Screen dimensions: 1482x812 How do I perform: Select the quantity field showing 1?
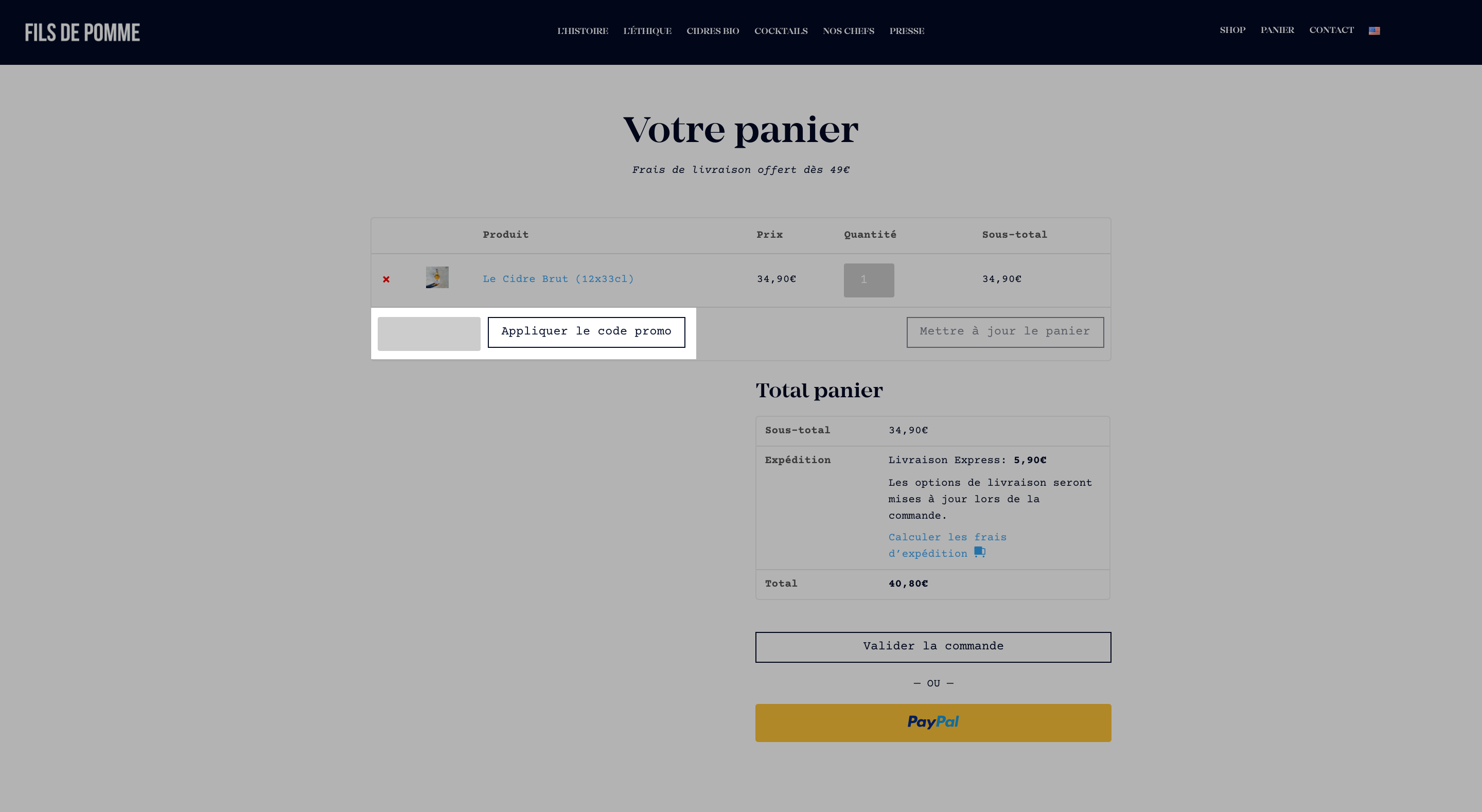[x=868, y=280]
